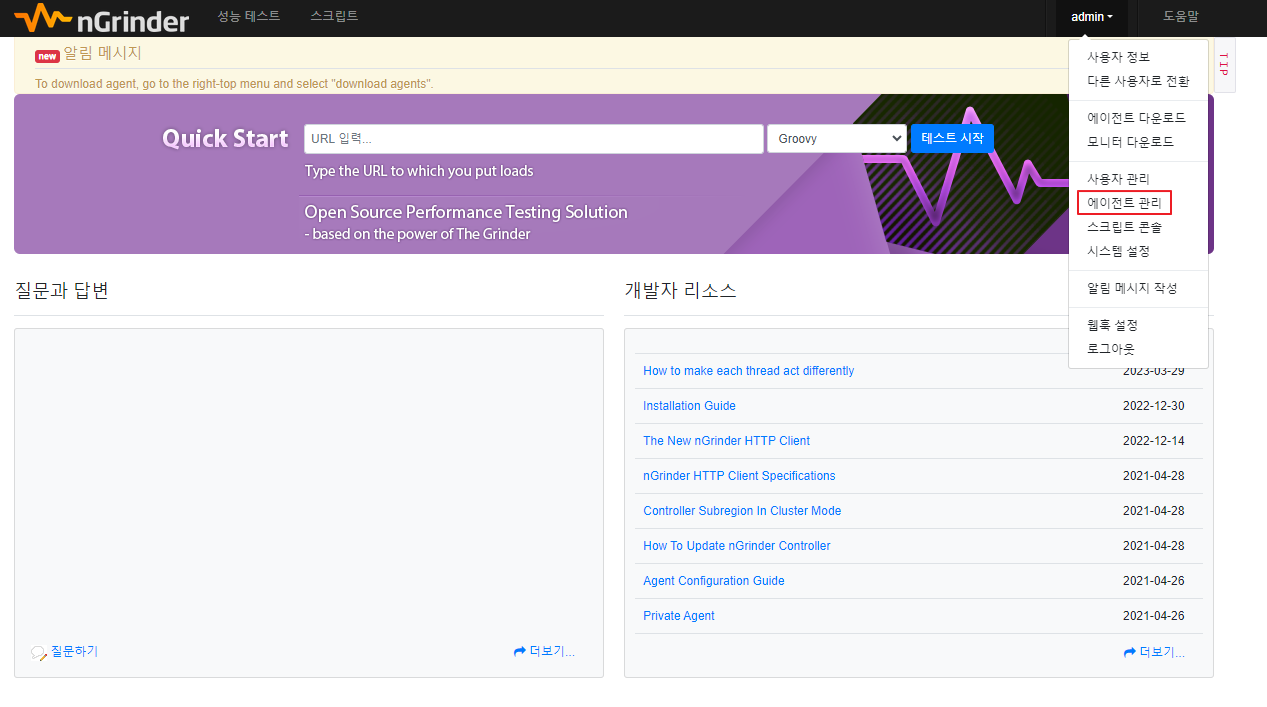Open the Private Agent link
Screen dimensions: 1267x707
click(x=678, y=616)
